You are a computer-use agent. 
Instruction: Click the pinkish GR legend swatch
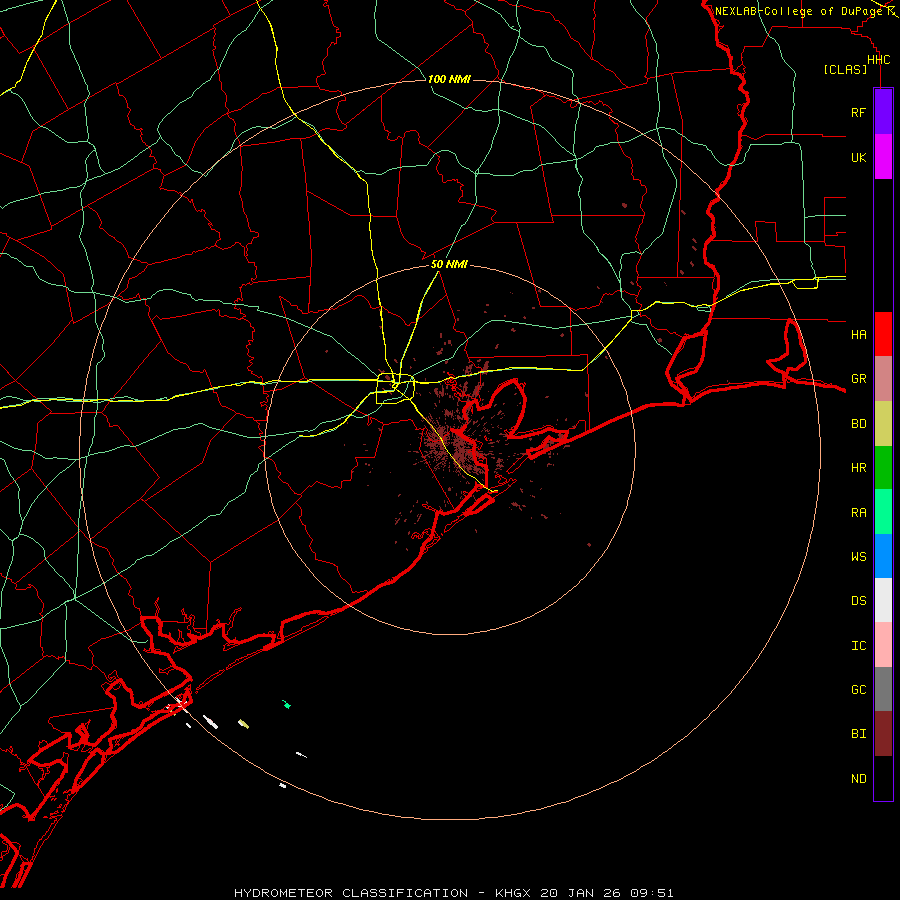coord(883,379)
